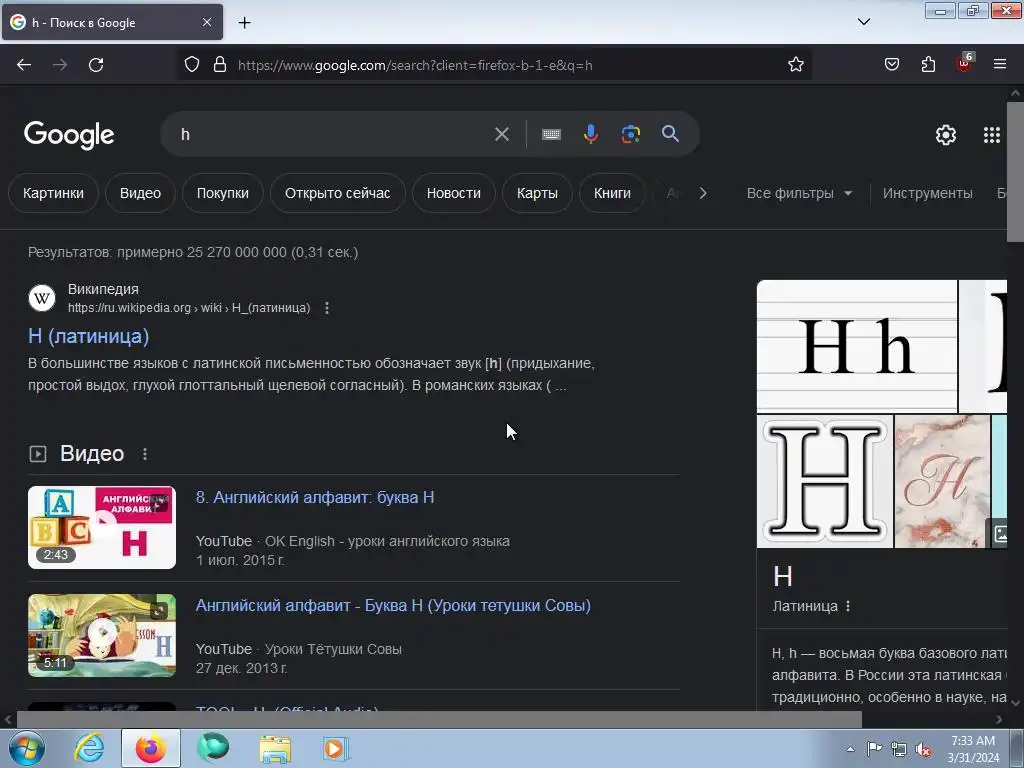Viewport: 1024px width, 768px height.
Task: Switch to the Картинки filter
Action: 53,193
